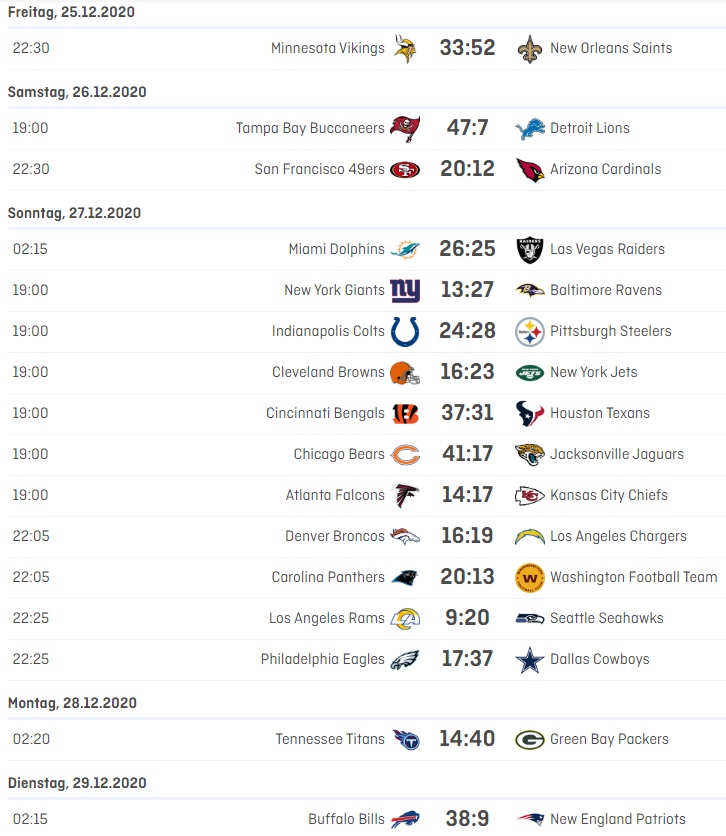Click the Dallas Cowboys star logo

pyautogui.click(x=530, y=660)
